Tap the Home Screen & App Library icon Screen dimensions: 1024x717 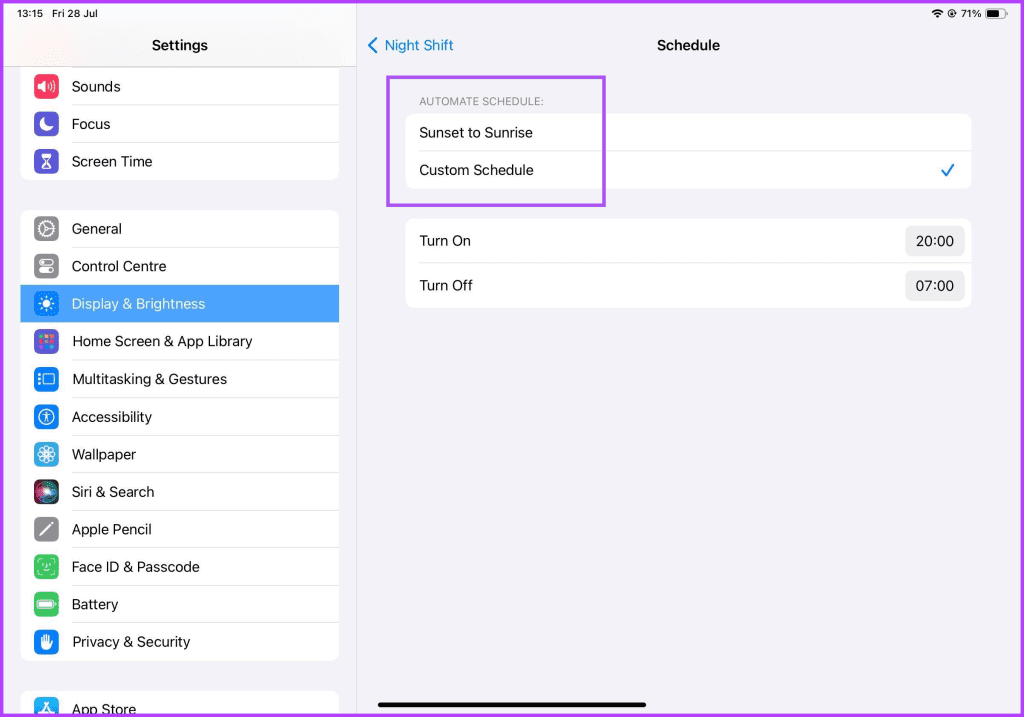(x=46, y=341)
